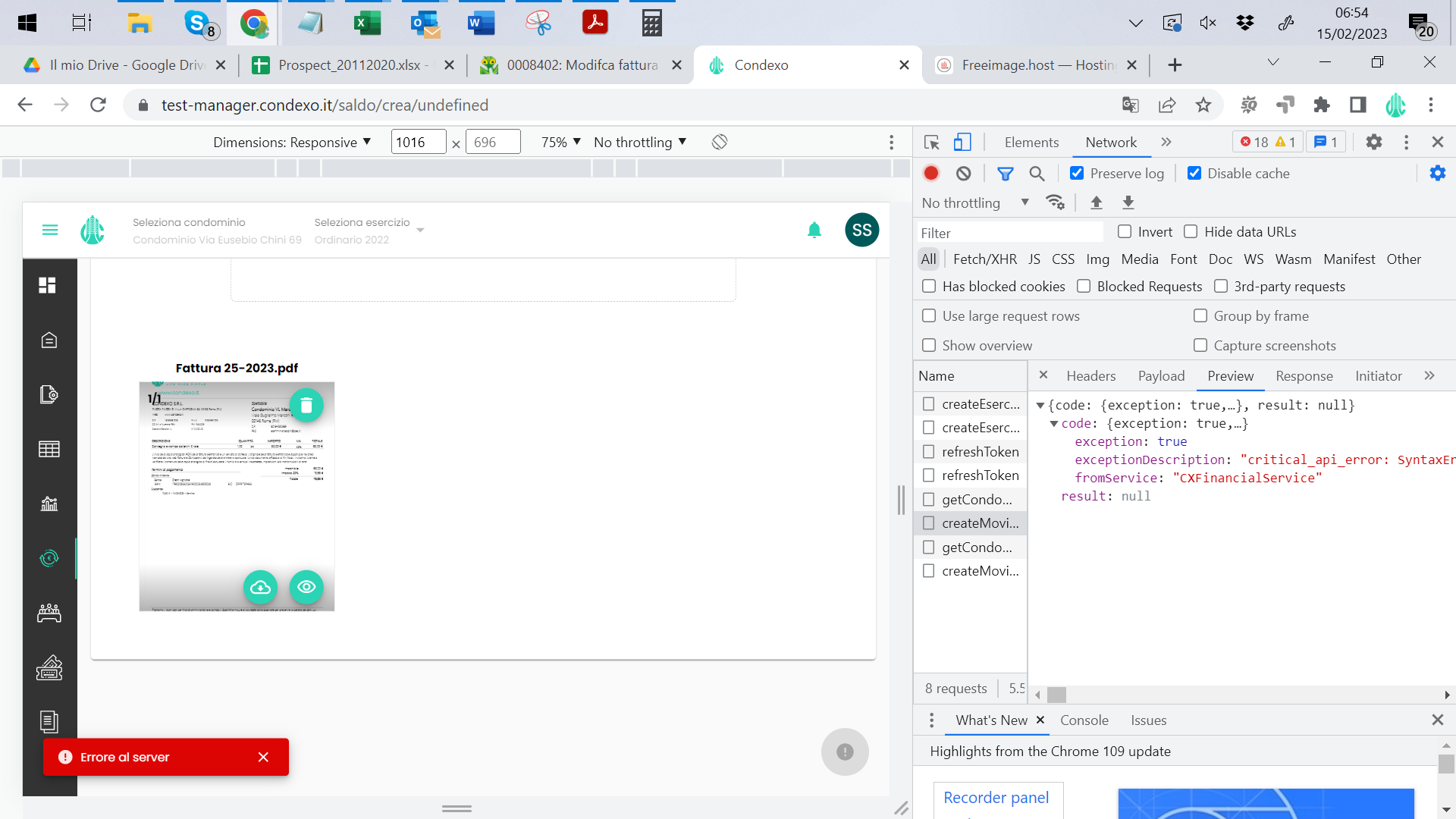Open the bank chart icon in the sidebar
The image size is (1456, 819).
coord(49,504)
